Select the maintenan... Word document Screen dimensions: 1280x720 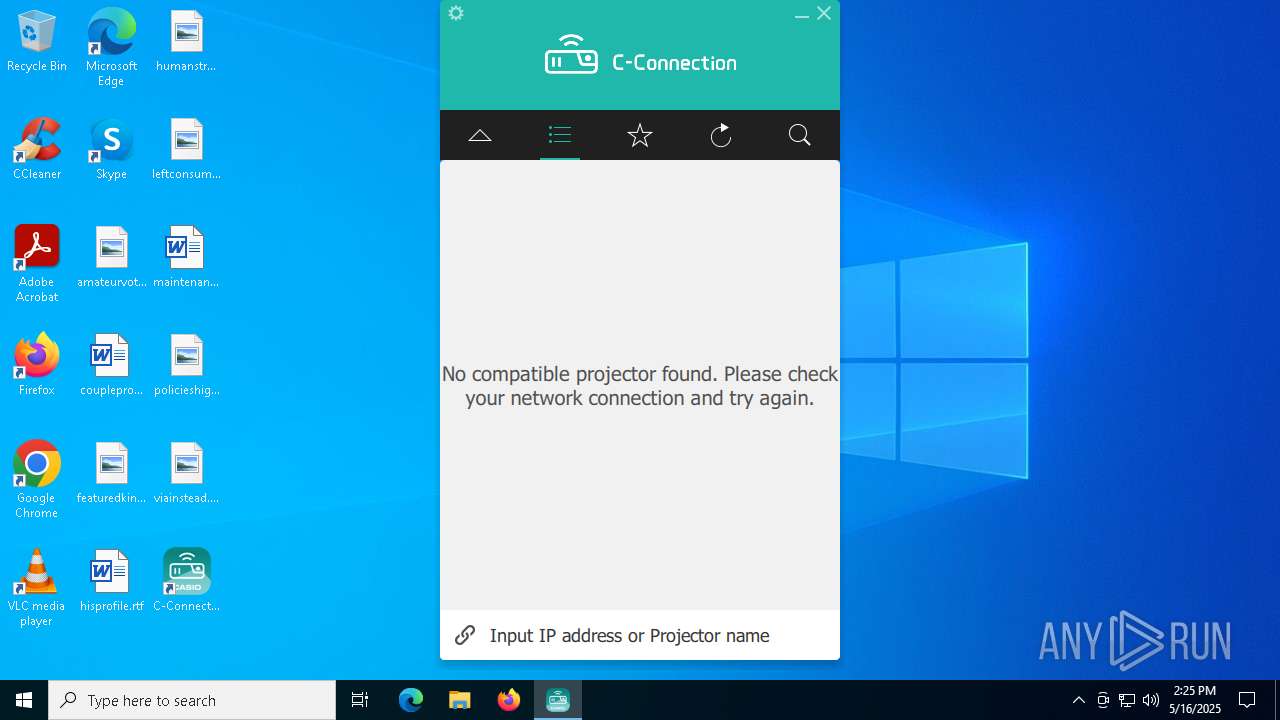point(186,258)
